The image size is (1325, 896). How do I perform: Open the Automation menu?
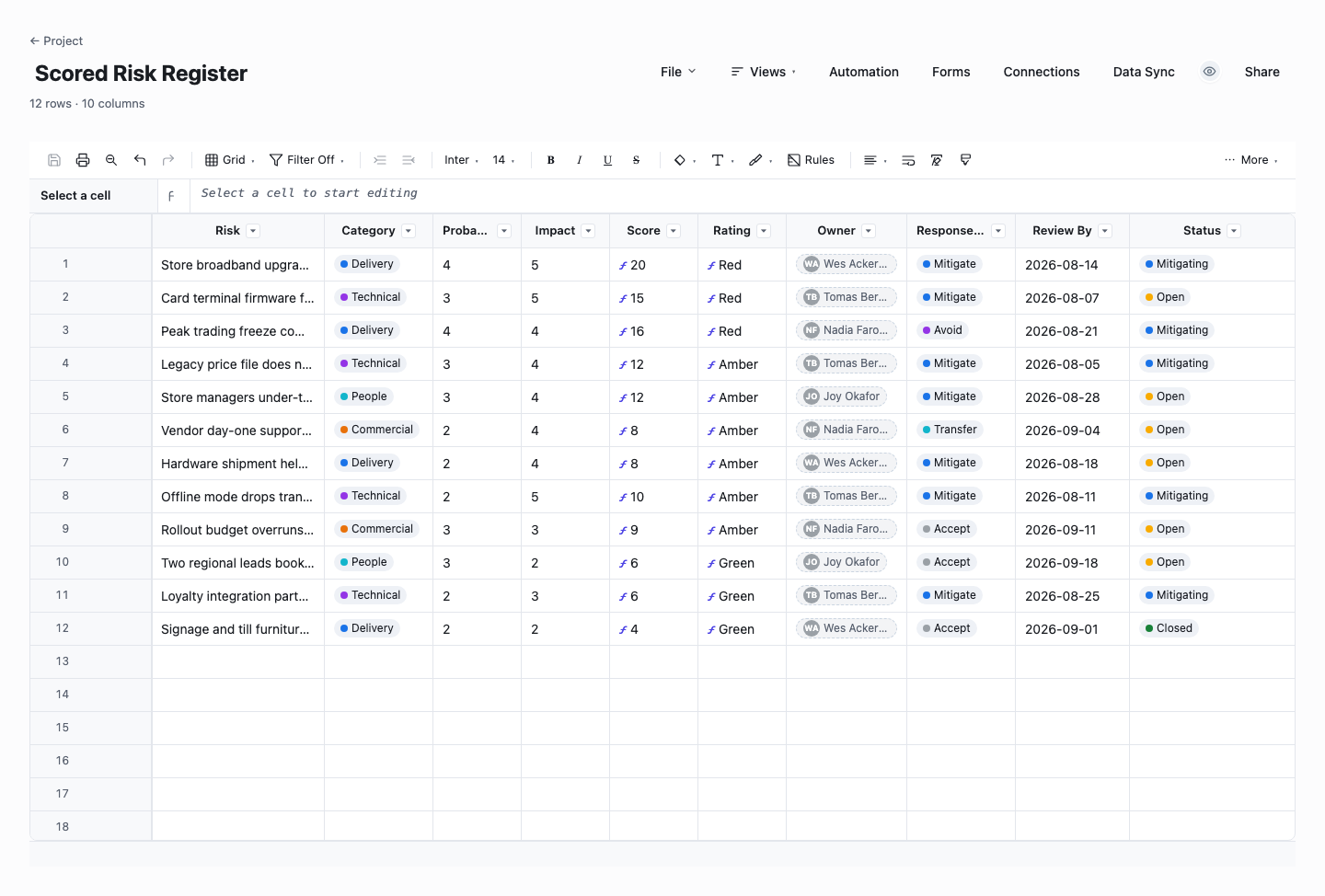(x=864, y=72)
